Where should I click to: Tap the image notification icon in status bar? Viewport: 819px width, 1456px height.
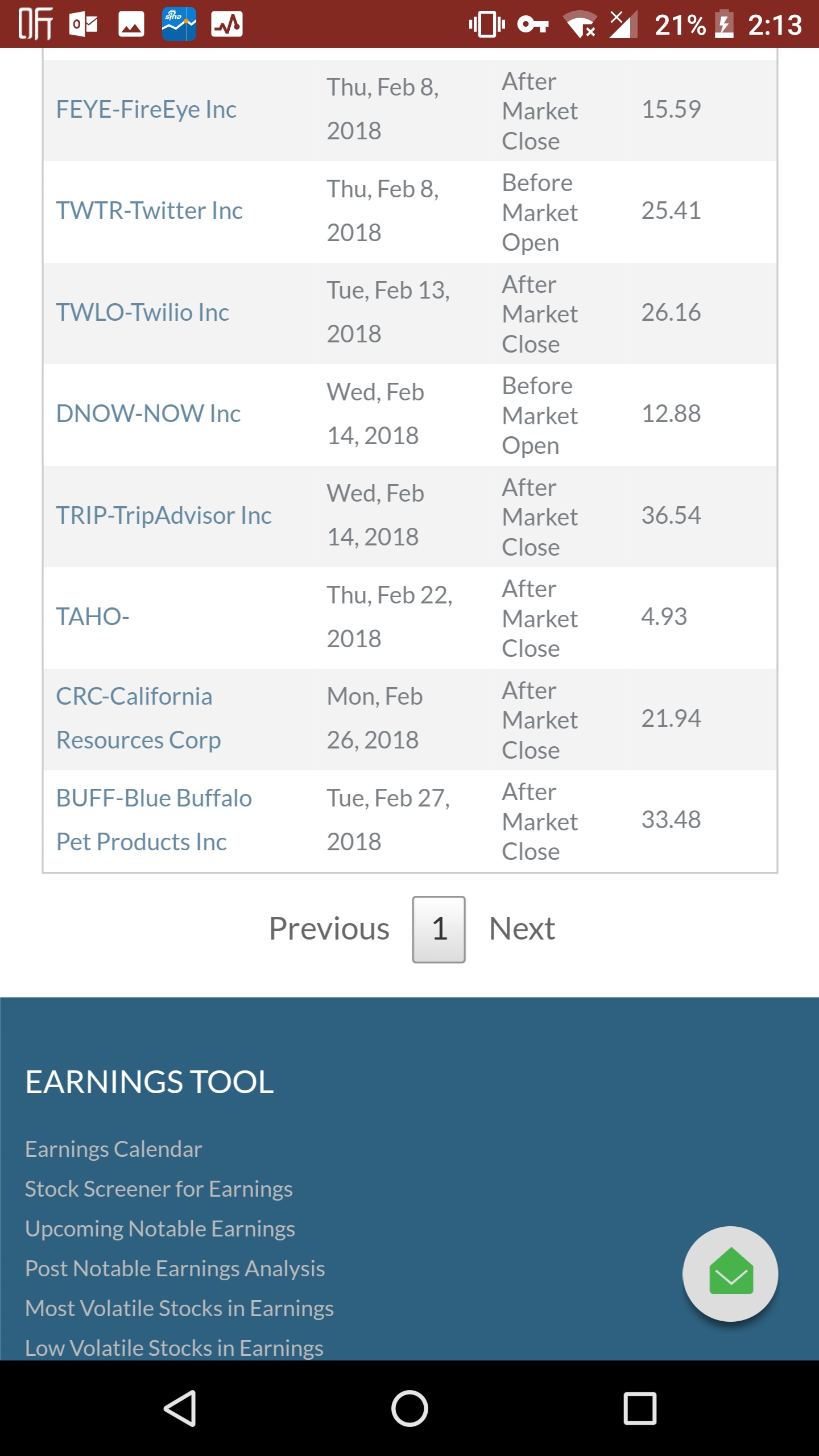(131, 24)
